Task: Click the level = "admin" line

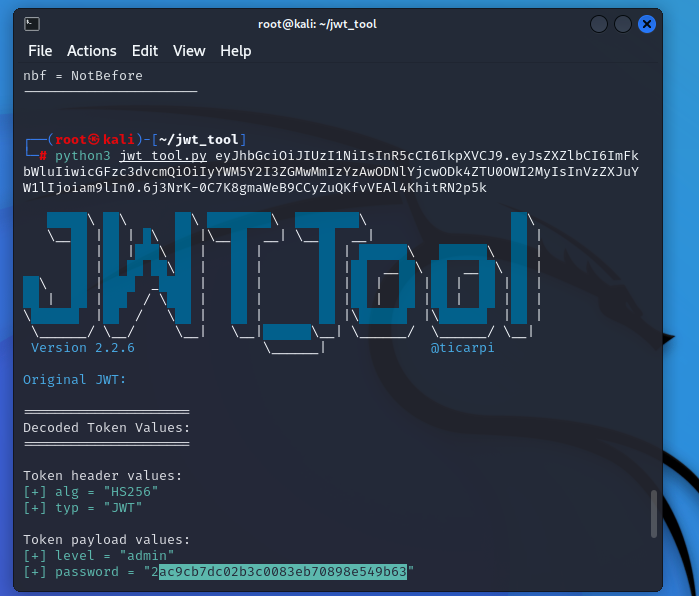Action: click(99, 556)
